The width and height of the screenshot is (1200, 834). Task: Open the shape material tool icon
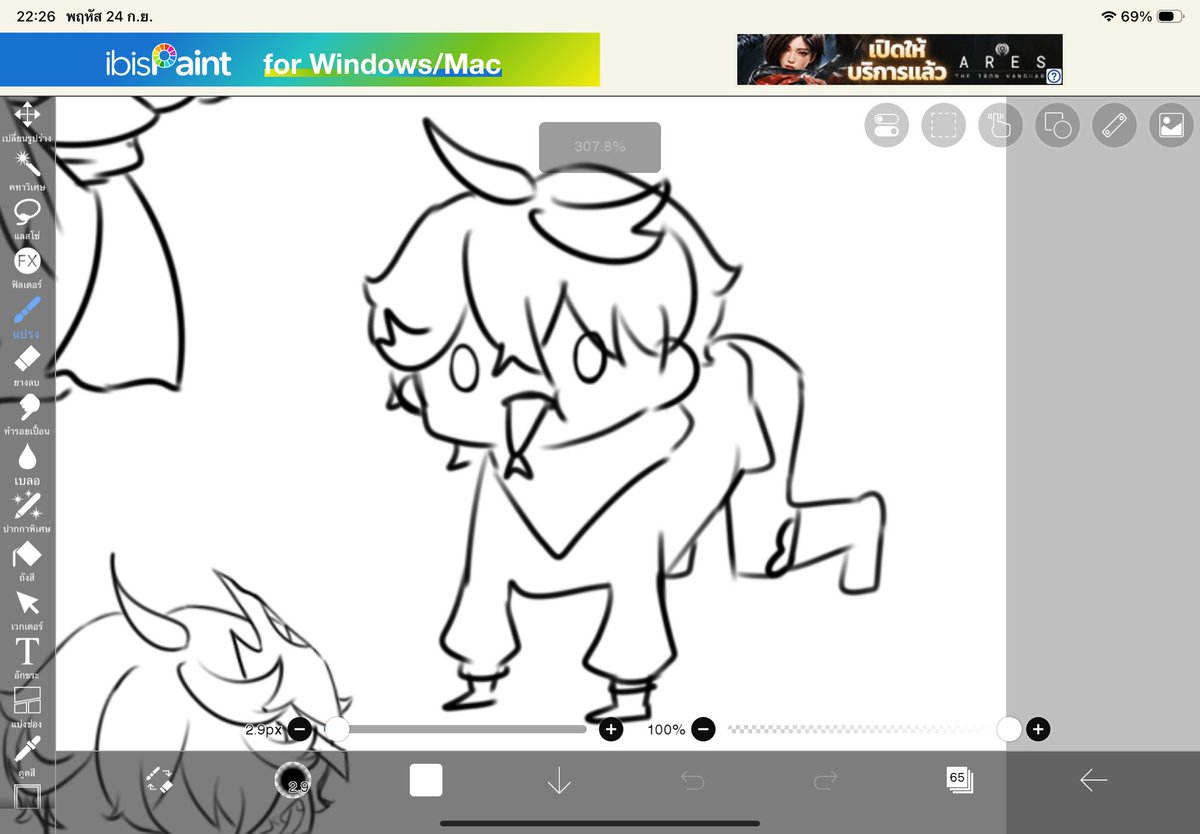[1057, 125]
